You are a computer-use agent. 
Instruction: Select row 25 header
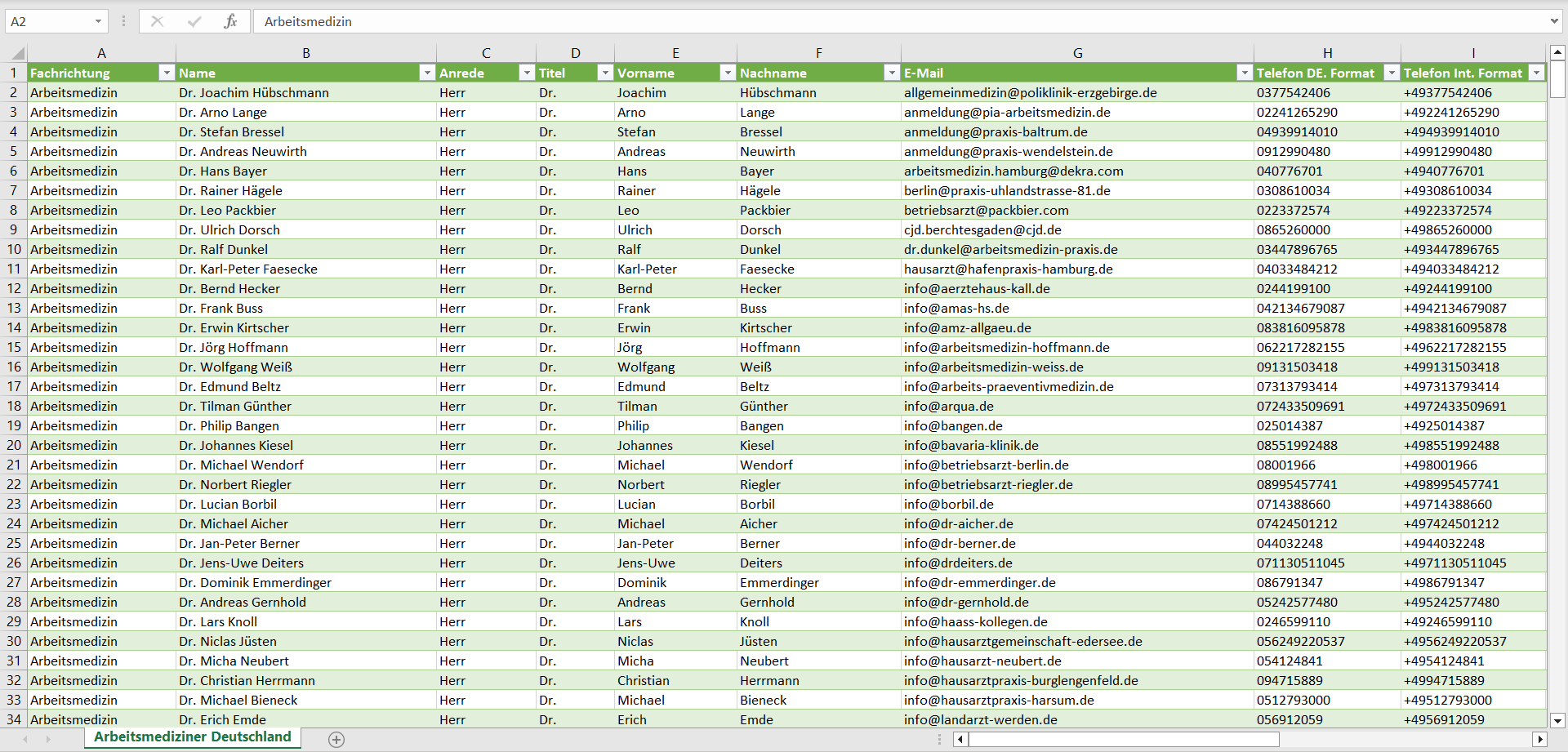coord(14,543)
